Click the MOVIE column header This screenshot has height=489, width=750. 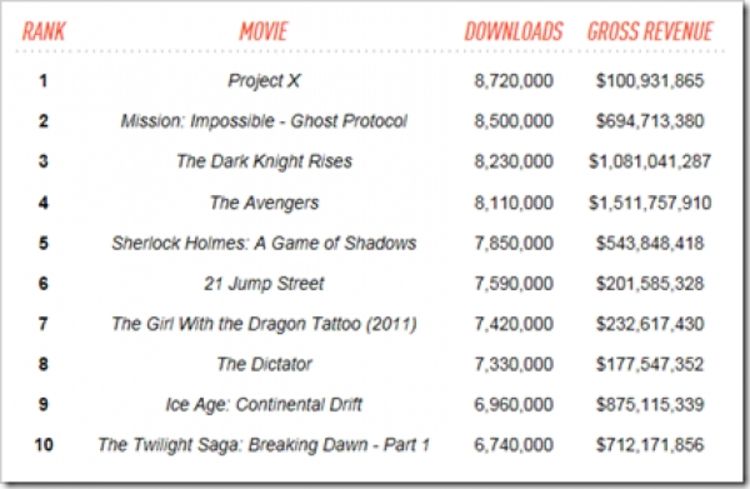tap(264, 32)
